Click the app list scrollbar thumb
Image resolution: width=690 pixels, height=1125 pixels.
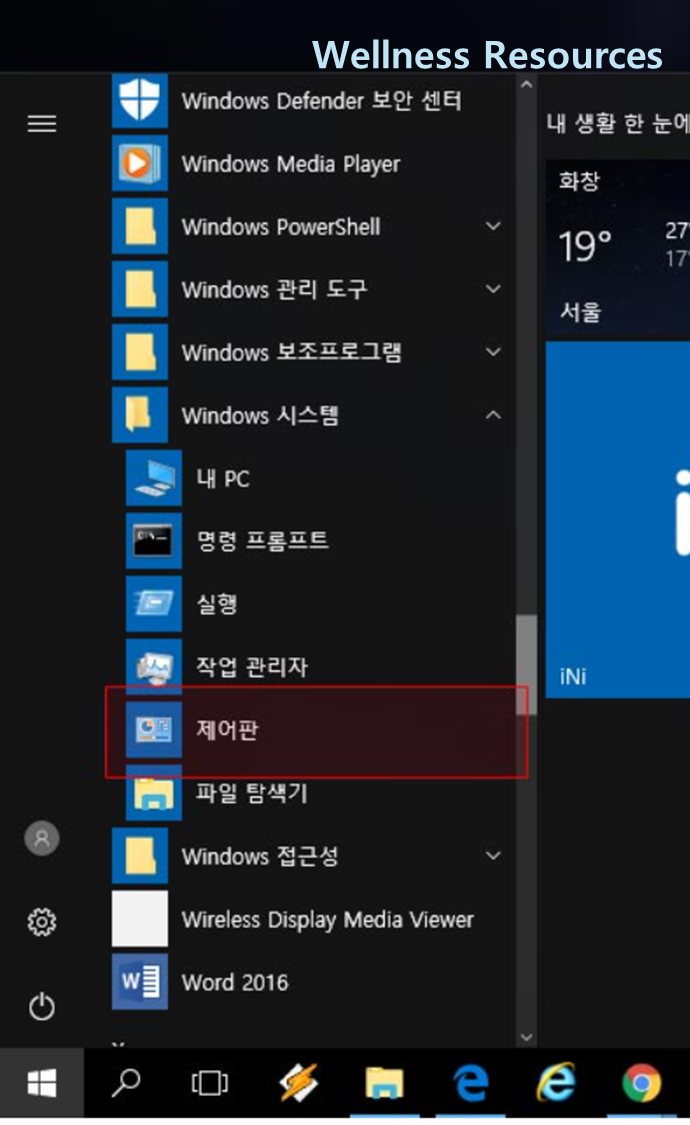coord(526,665)
